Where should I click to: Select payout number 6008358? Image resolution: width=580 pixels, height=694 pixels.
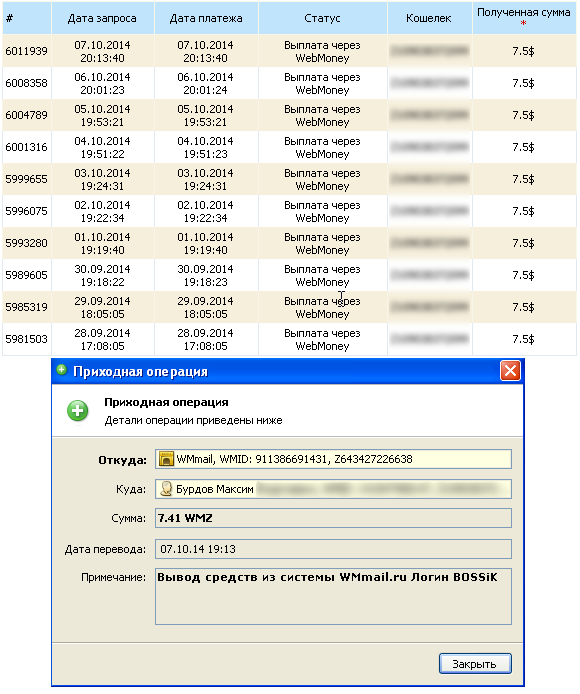point(27,83)
